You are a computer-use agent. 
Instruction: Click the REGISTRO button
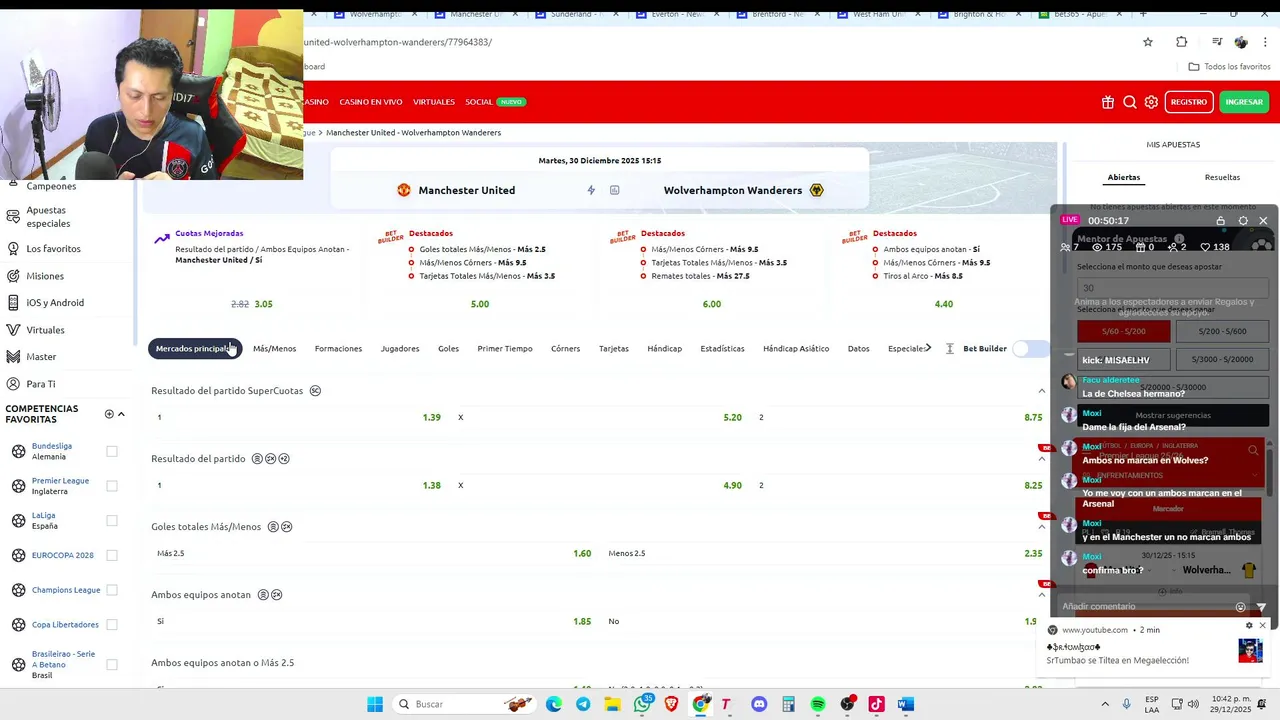tap(1189, 102)
